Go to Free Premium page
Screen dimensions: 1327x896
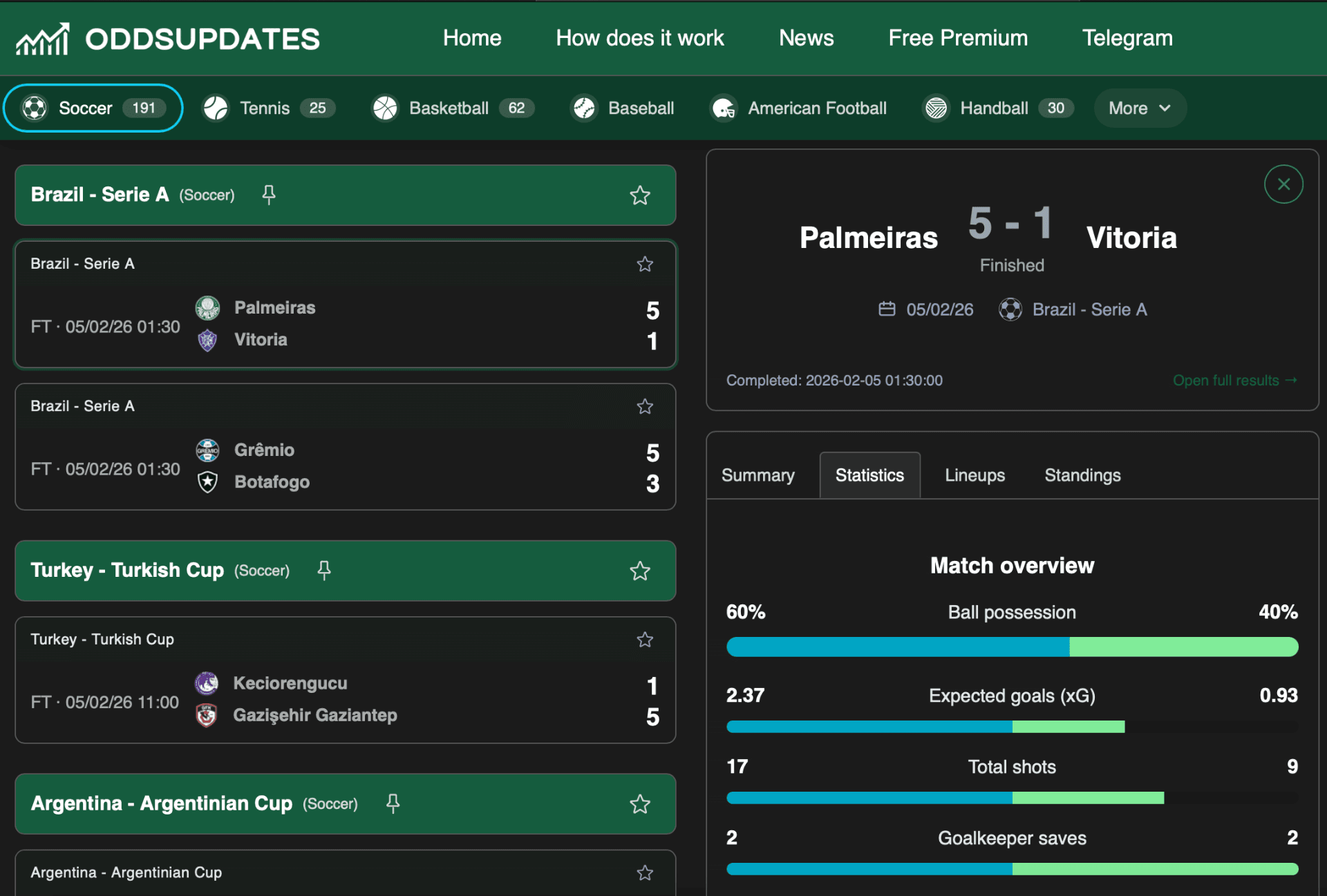click(957, 38)
